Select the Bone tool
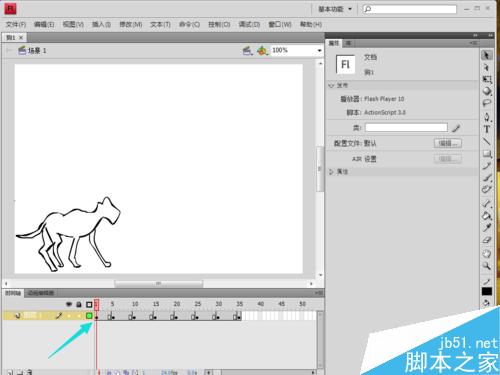The width and height of the screenshot is (500, 375). click(x=487, y=203)
